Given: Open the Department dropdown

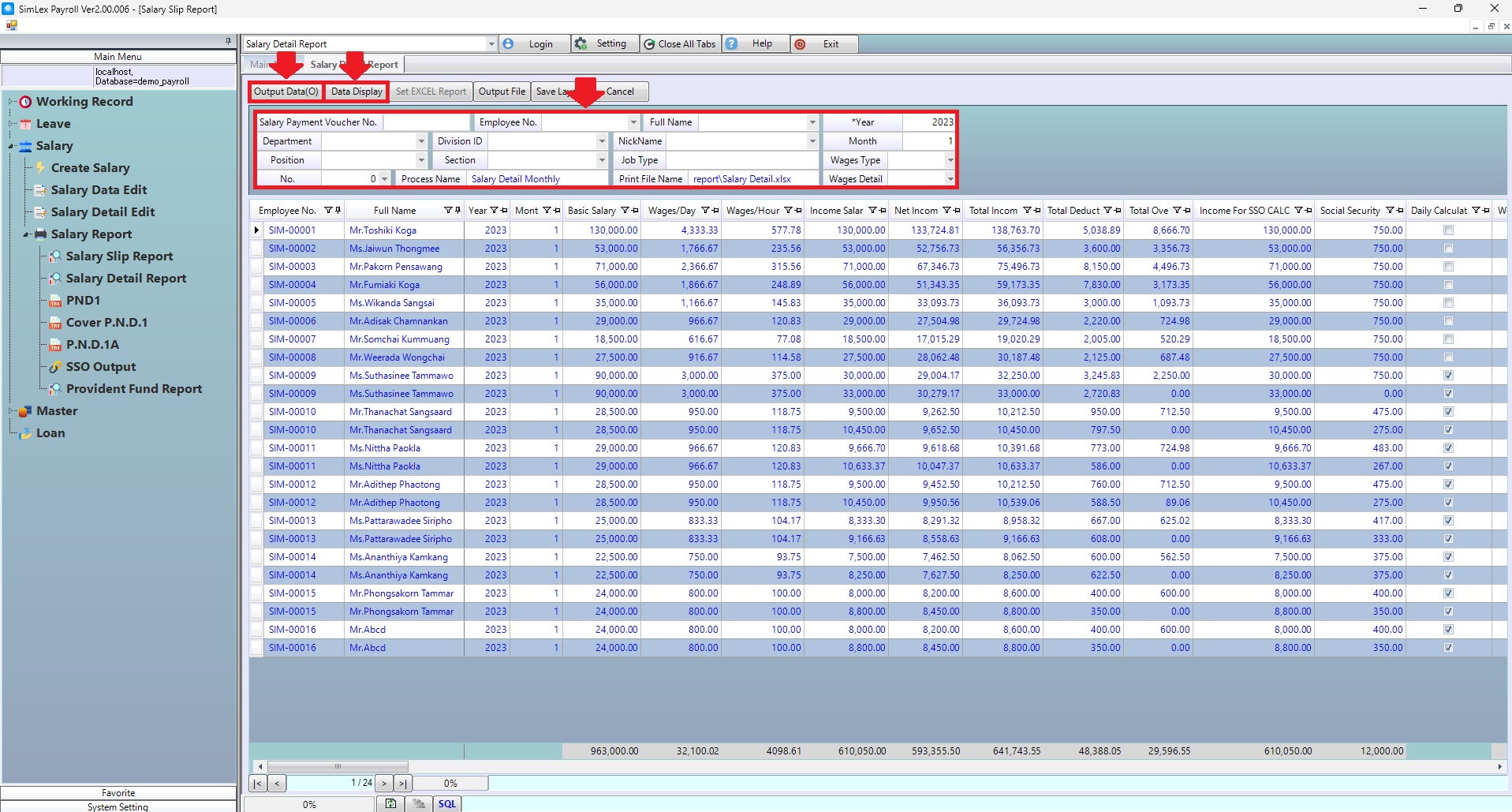Looking at the screenshot, I should 420,141.
